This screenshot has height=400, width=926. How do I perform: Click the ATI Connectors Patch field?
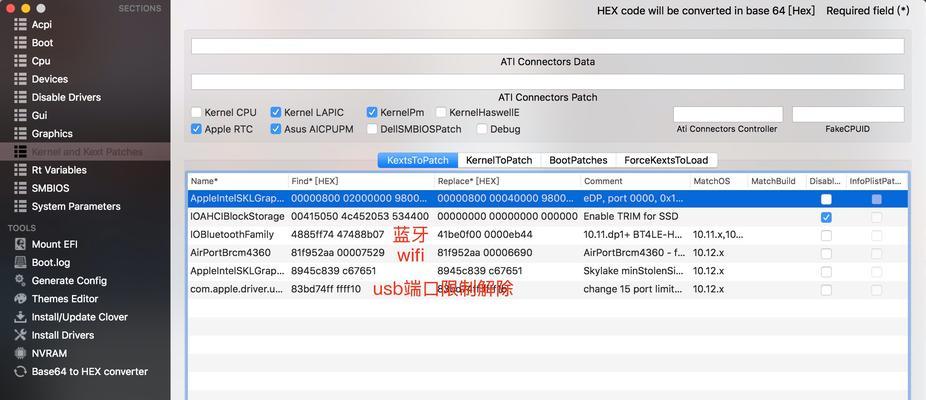point(547,82)
